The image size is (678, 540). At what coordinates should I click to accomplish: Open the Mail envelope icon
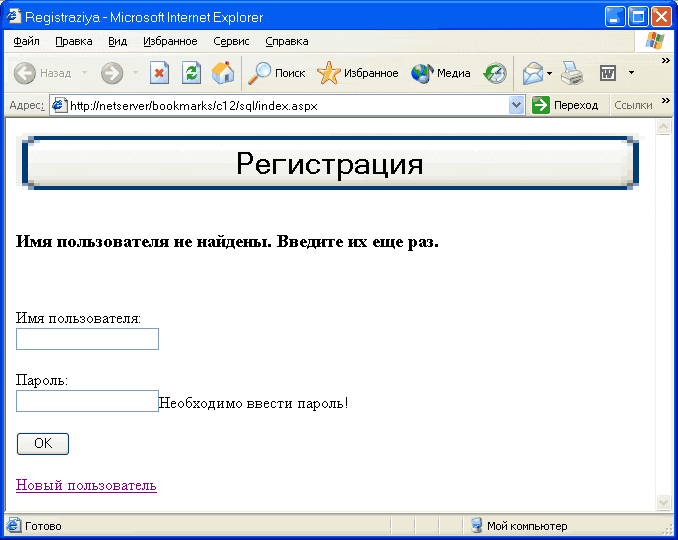(533, 73)
